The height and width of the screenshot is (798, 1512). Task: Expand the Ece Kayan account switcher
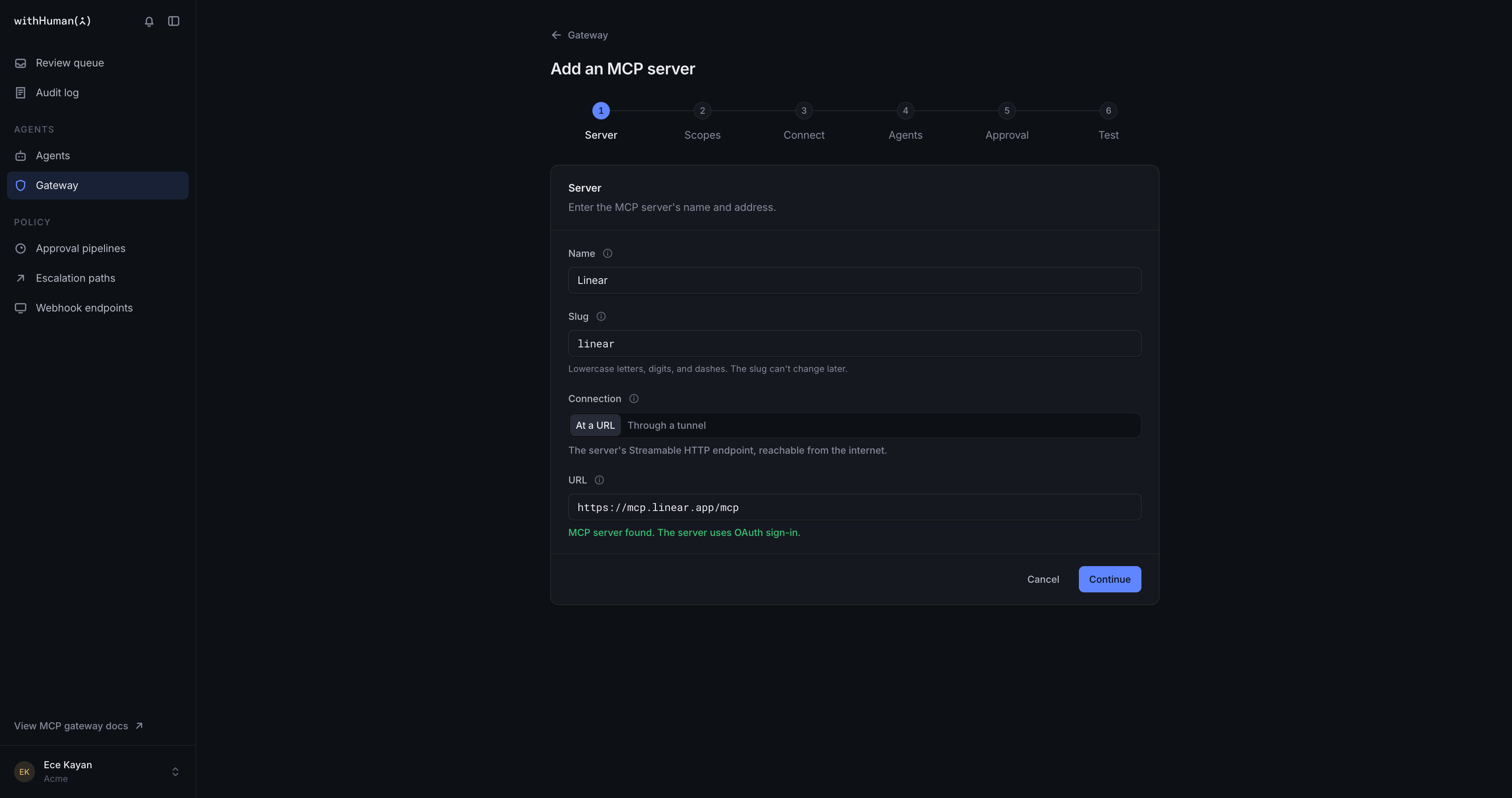click(175, 772)
